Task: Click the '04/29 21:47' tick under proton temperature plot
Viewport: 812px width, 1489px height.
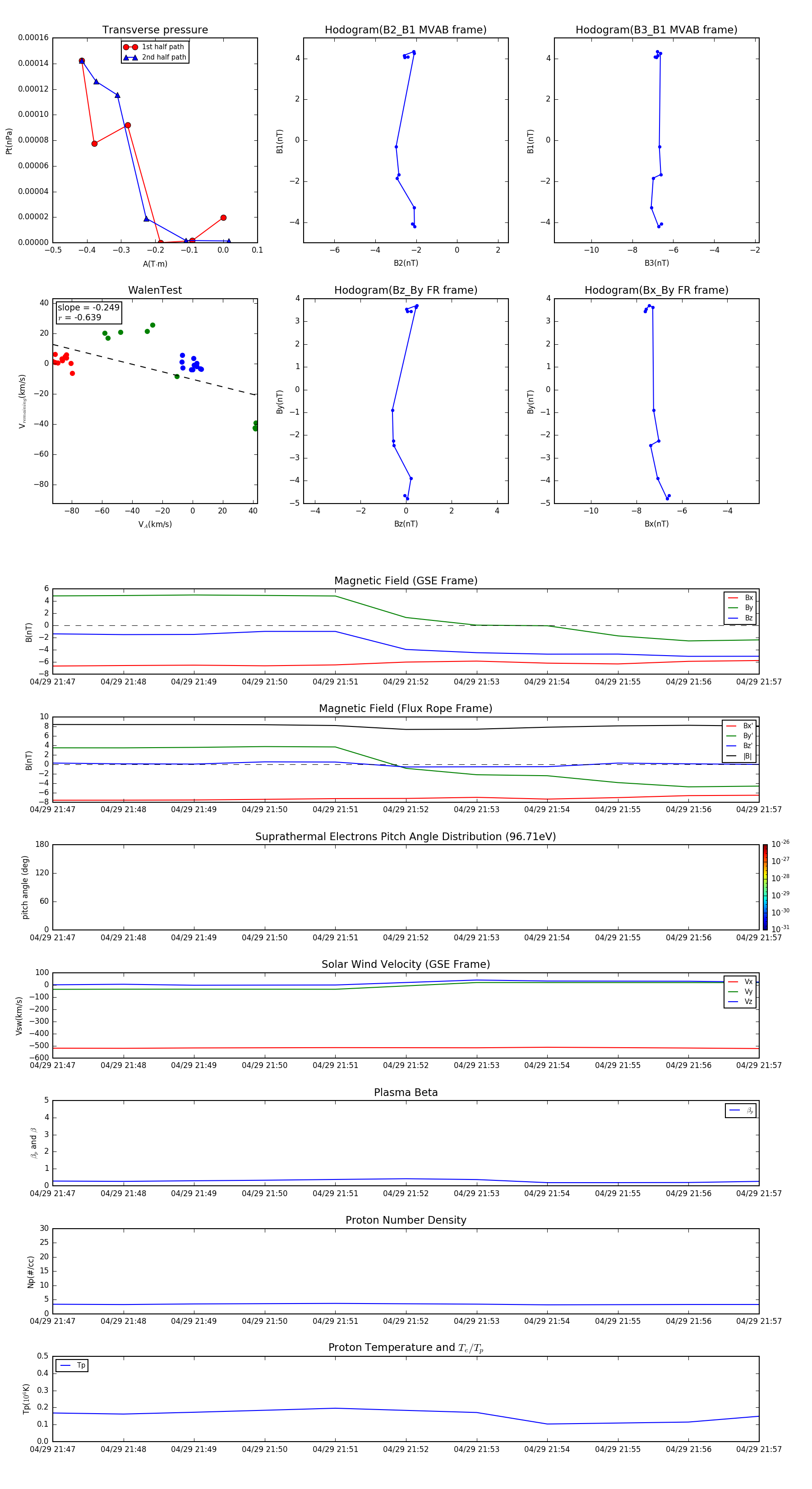Action: [53, 1450]
